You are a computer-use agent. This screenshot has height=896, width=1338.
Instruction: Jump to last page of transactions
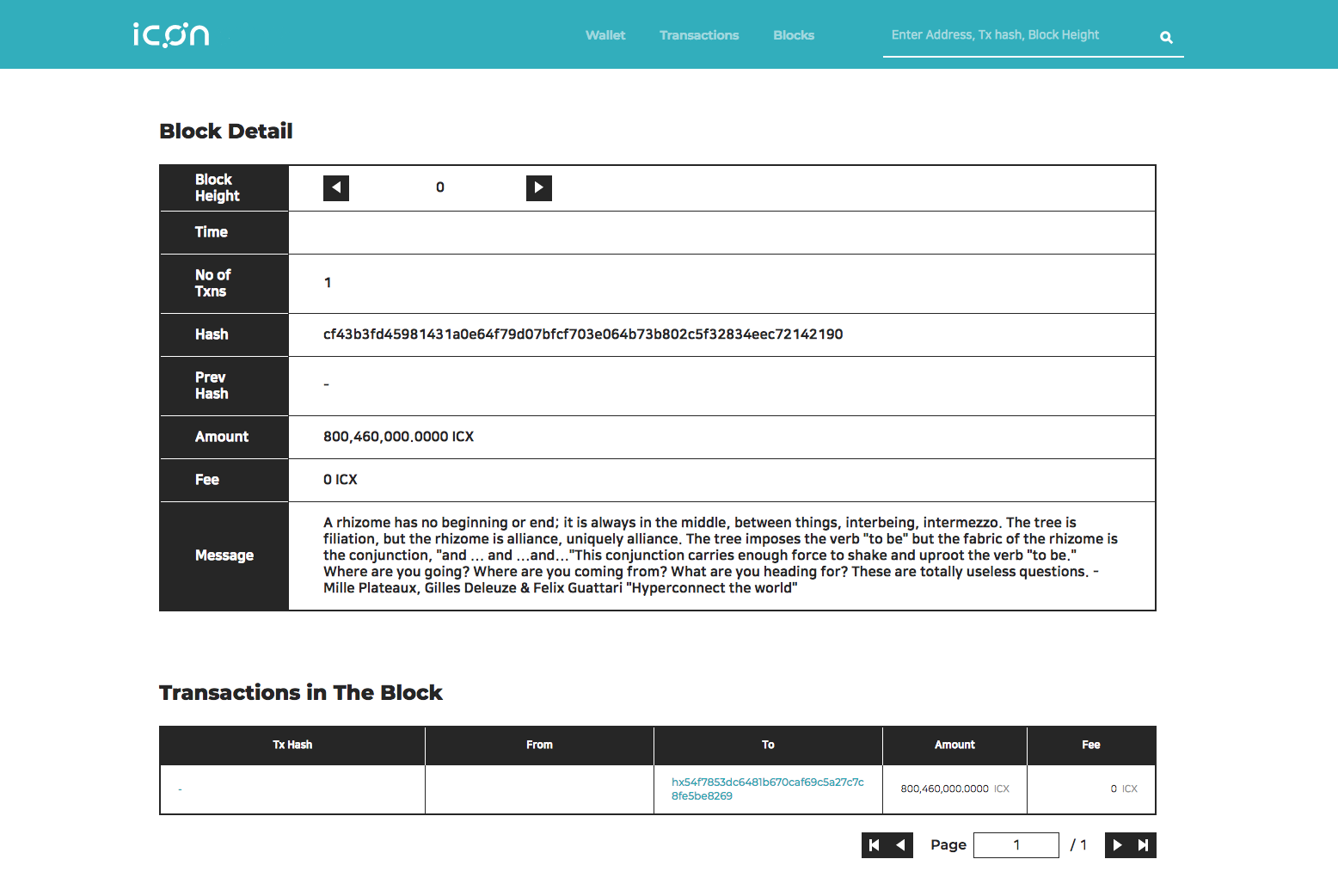[1143, 845]
